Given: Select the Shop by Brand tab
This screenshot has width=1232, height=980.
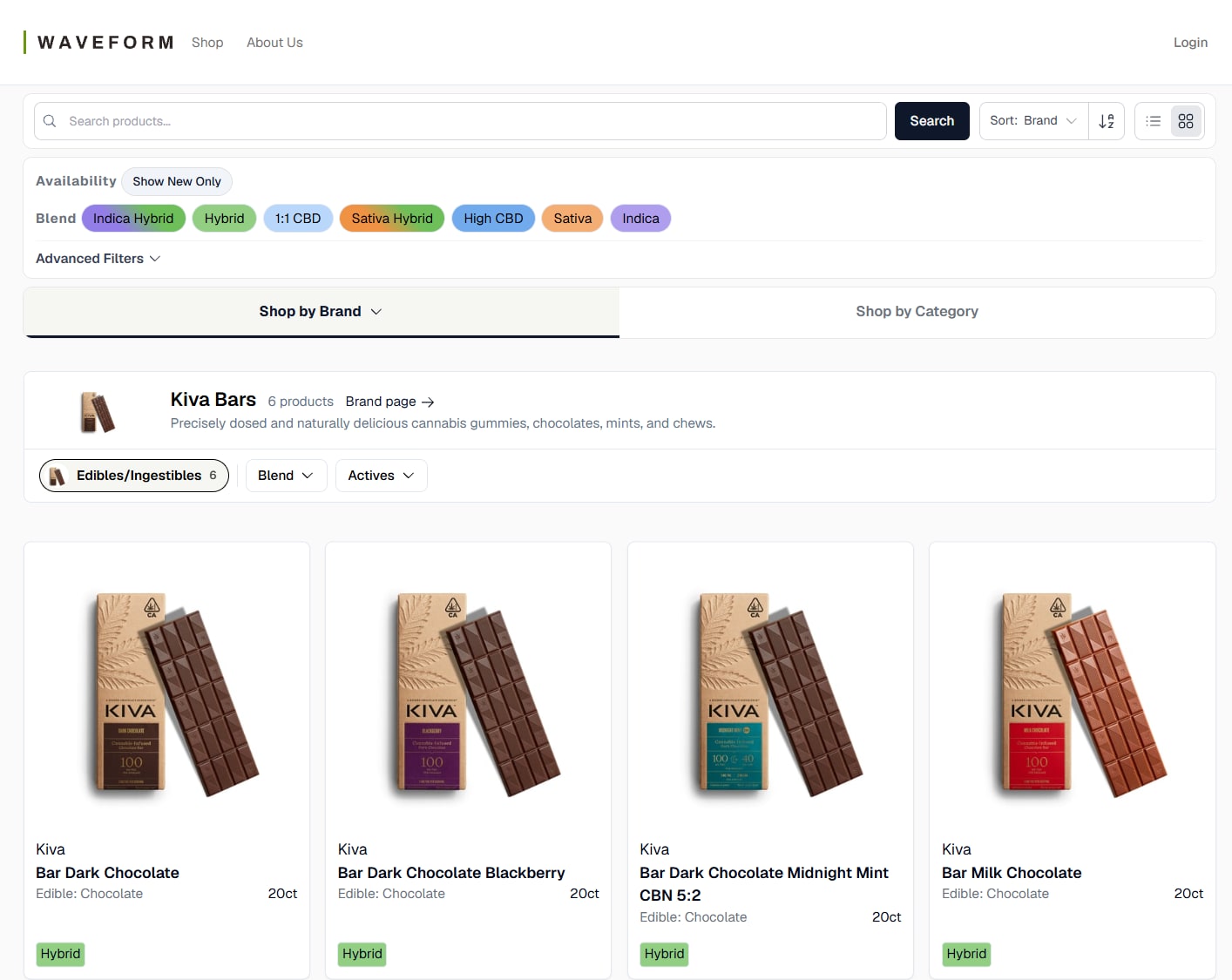Looking at the screenshot, I should coord(322,312).
